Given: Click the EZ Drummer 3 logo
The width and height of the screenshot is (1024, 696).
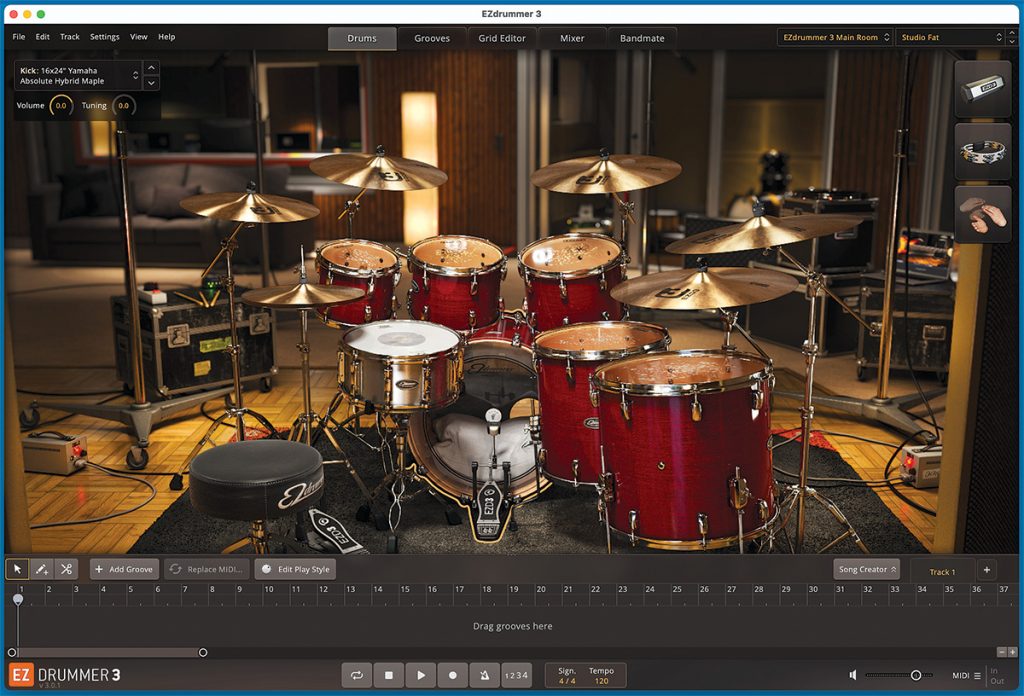Looking at the screenshot, I should (65, 675).
